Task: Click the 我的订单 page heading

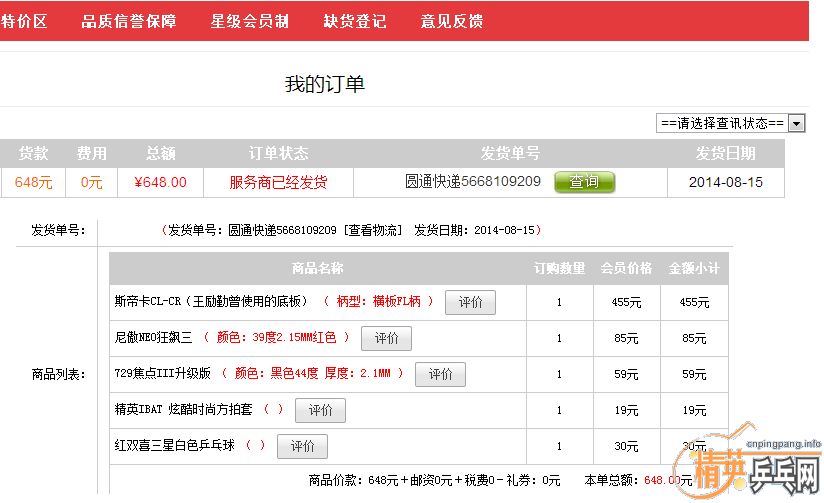Action: pyautogui.click(x=325, y=84)
